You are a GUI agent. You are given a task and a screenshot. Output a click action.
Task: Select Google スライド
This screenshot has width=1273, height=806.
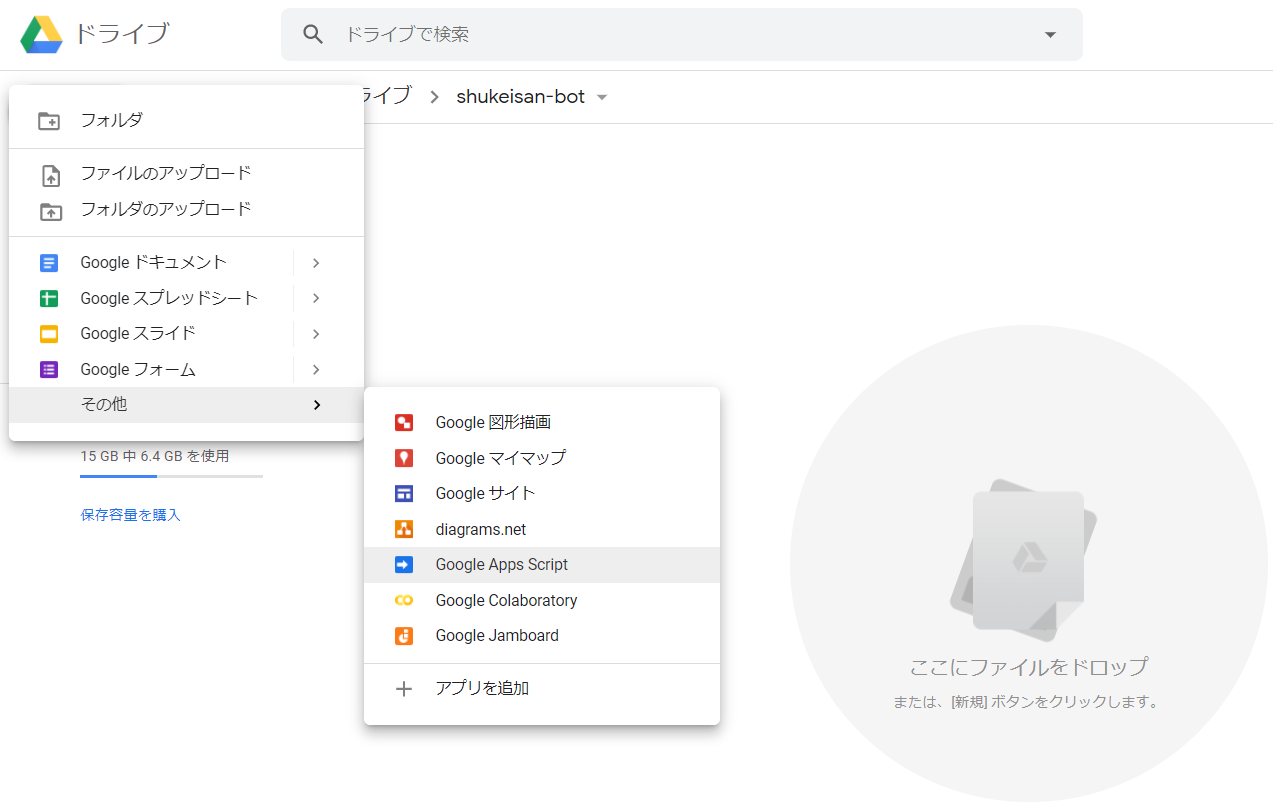pos(138,334)
